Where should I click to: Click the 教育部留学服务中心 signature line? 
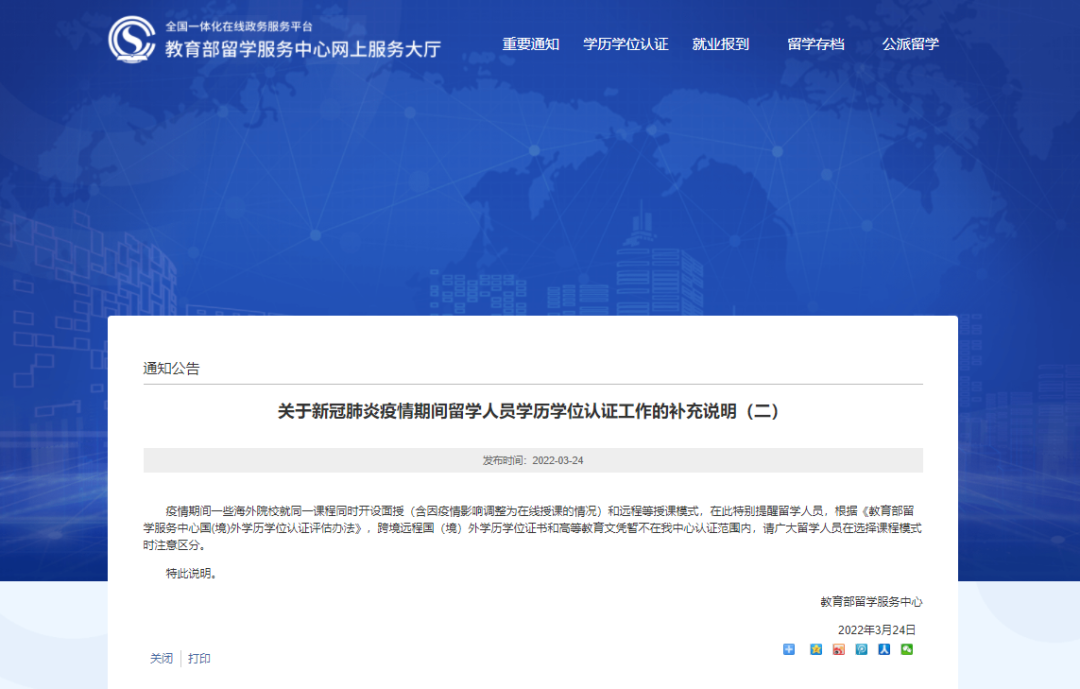tap(870, 601)
